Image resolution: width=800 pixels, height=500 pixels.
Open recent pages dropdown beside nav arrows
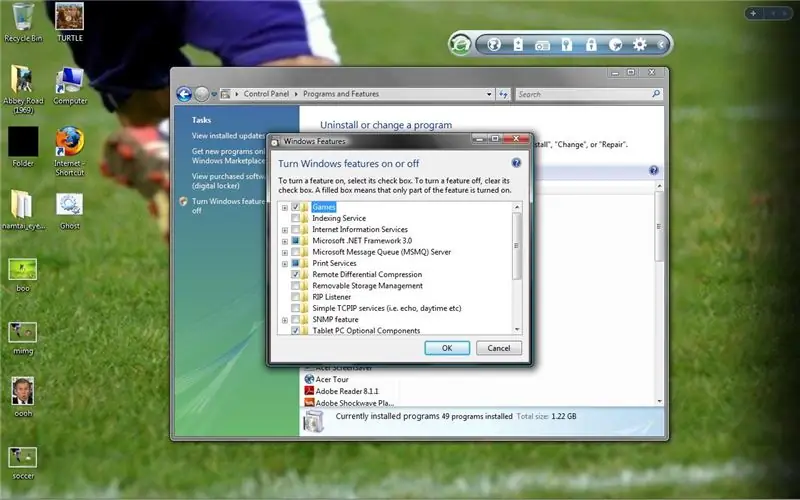click(214, 94)
